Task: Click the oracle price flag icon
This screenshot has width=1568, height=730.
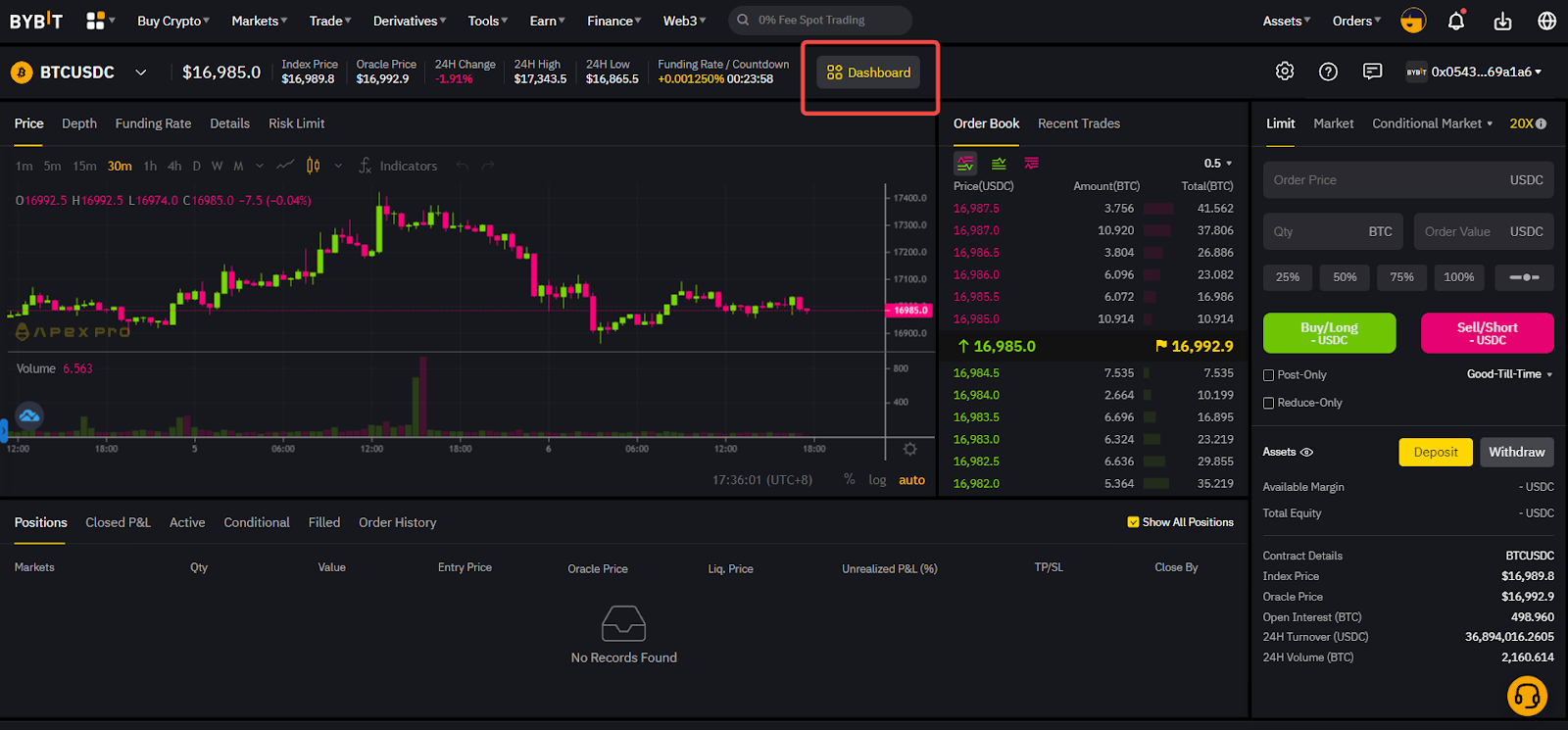Action: tap(1161, 346)
